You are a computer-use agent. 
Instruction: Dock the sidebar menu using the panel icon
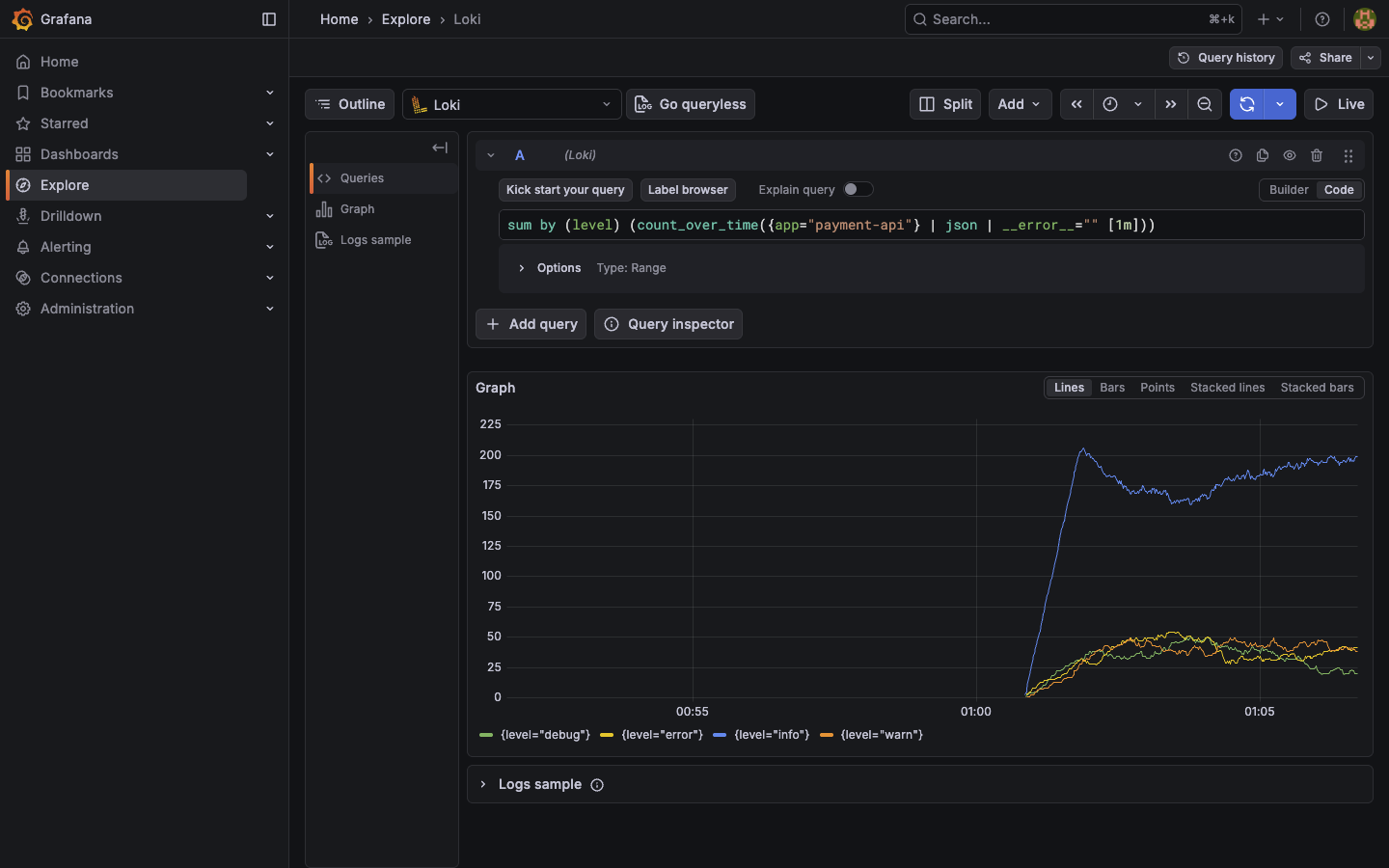click(x=269, y=19)
